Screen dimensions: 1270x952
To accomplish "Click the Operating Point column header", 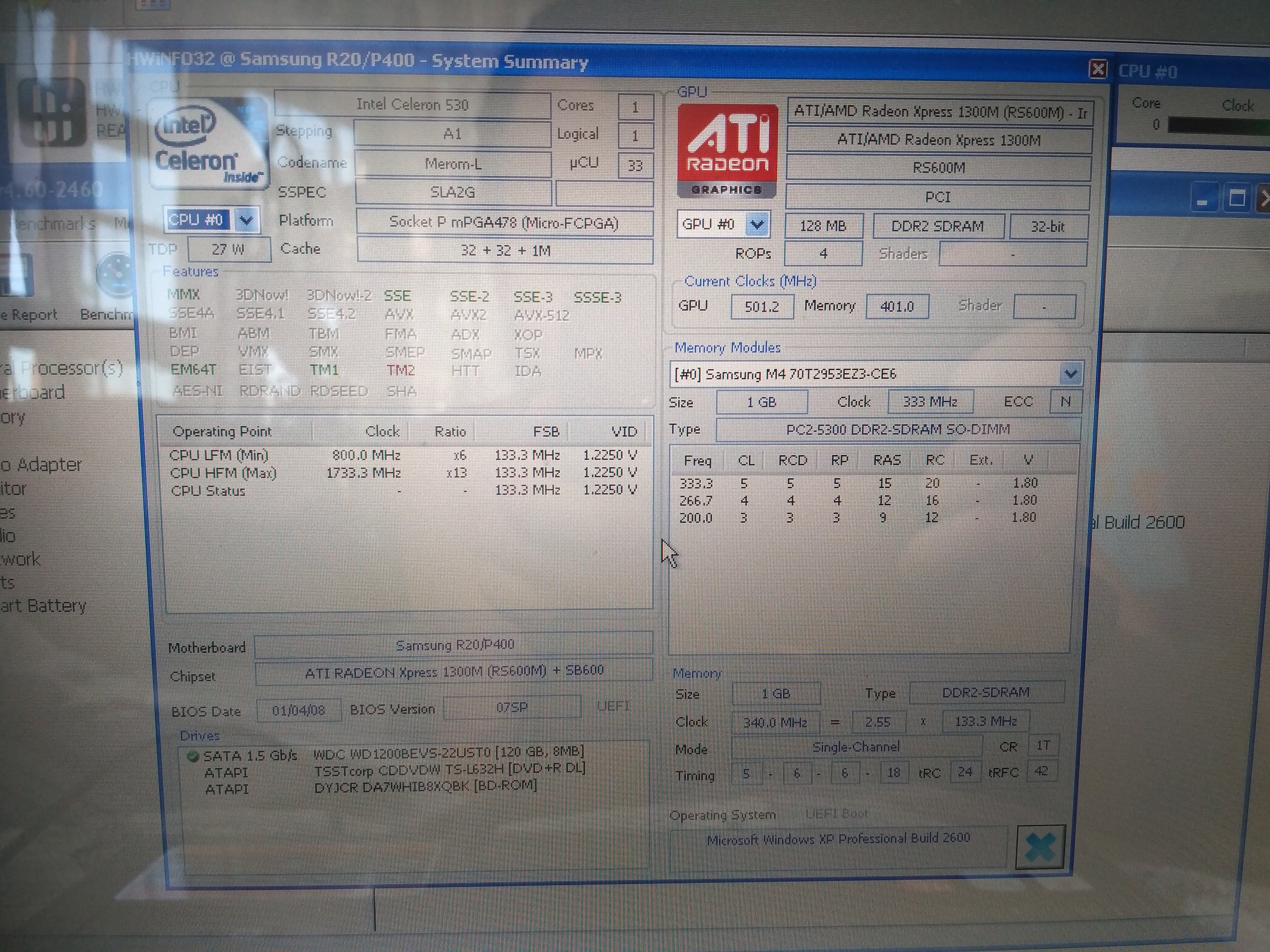I will (222, 432).
